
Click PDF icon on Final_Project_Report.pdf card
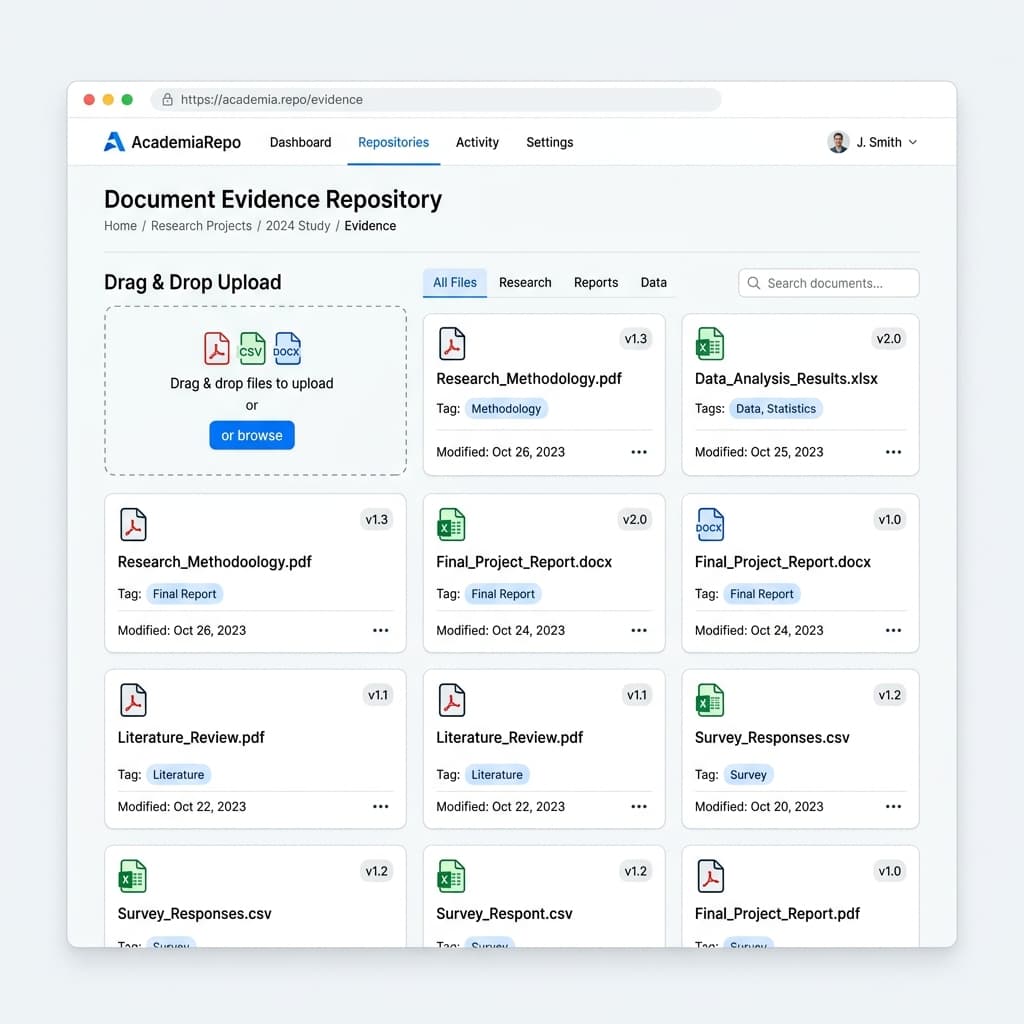click(711, 876)
